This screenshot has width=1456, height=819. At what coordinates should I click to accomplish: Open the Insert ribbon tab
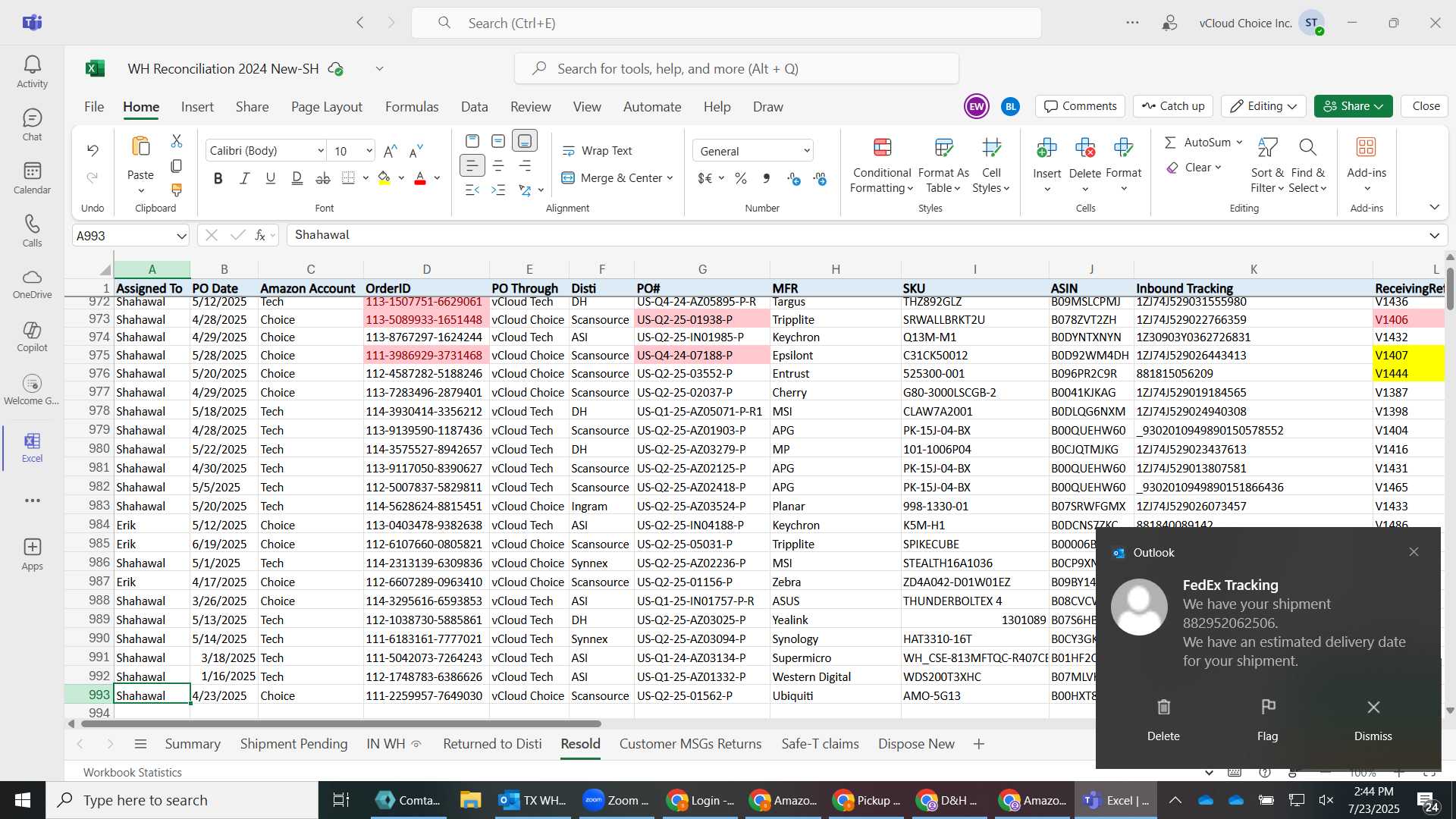(x=197, y=107)
